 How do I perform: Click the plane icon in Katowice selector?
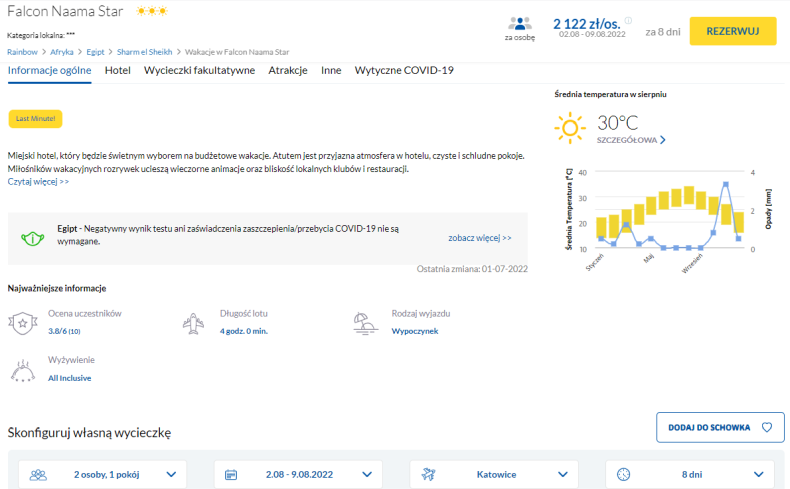pos(428,474)
